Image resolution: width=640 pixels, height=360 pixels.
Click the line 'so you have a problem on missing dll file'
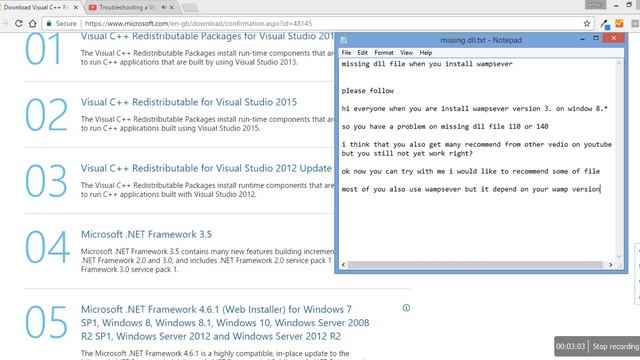point(445,127)
